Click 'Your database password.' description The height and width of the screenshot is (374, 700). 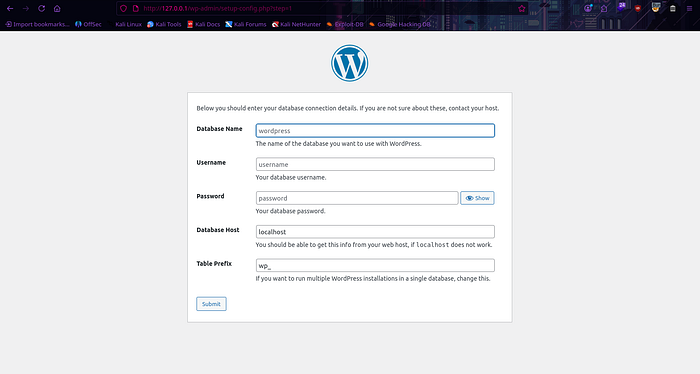point(290,211)
